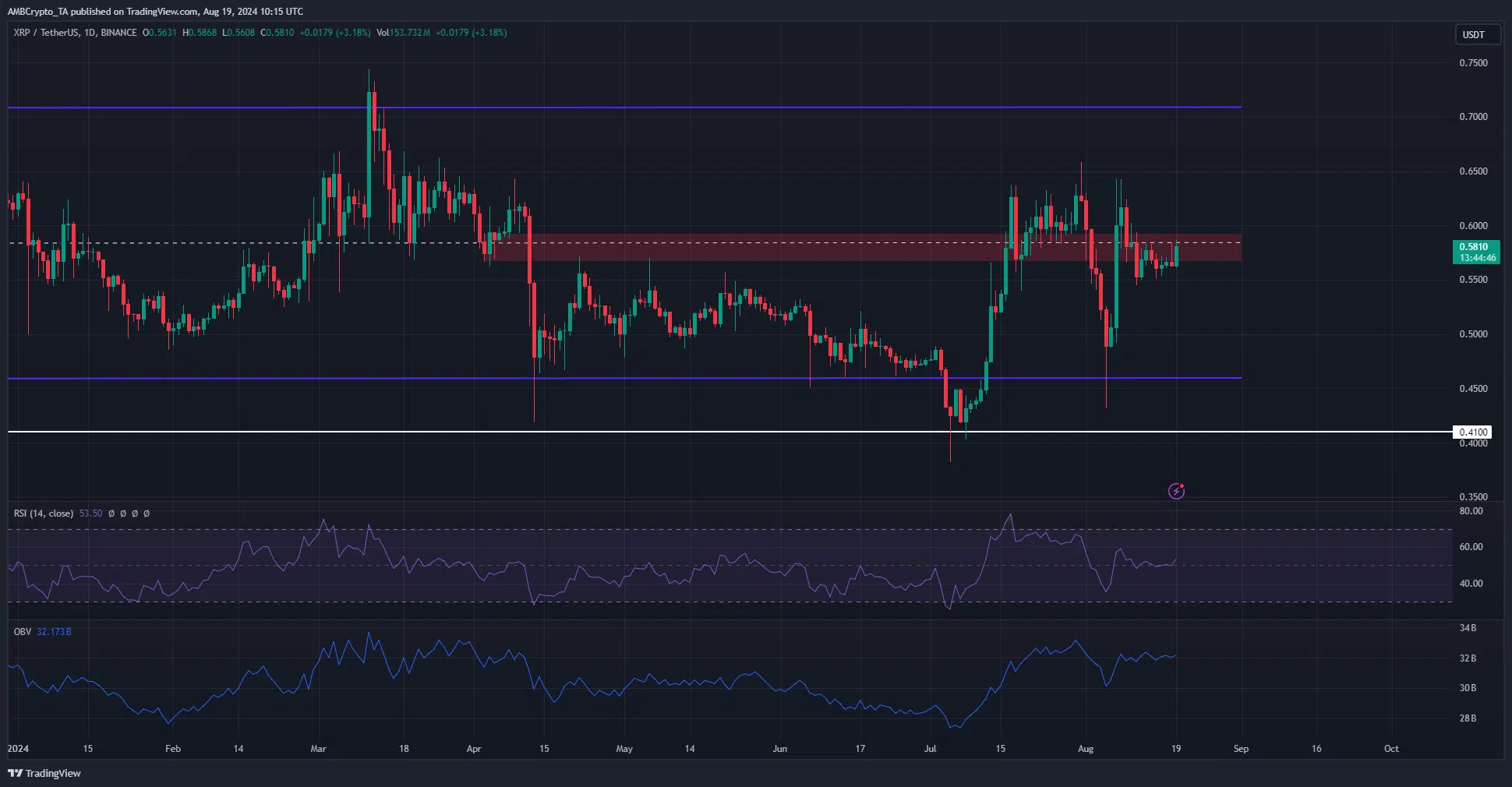The width and height of the screenshot is (1512, 787).
Task: Click the 0.6000 price axis label
Action: [1473, 226]
